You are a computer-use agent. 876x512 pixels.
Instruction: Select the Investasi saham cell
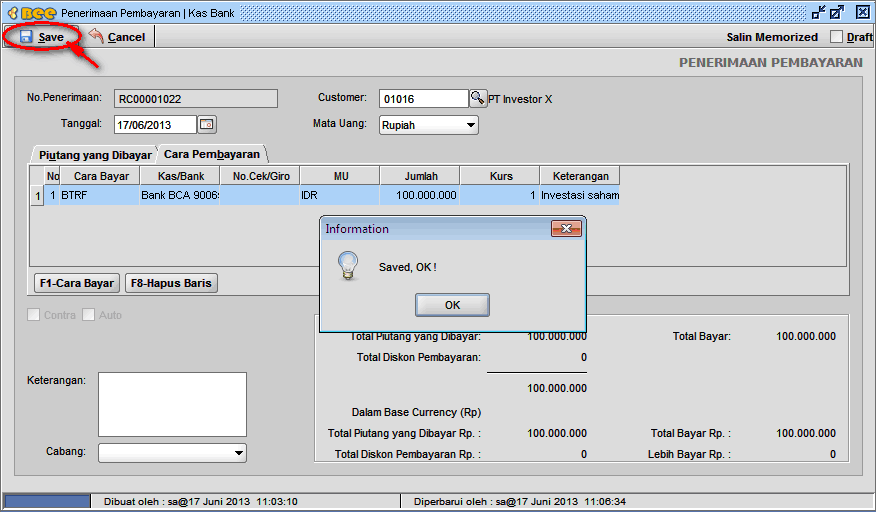pyautogui.click(x=580, y=195)
